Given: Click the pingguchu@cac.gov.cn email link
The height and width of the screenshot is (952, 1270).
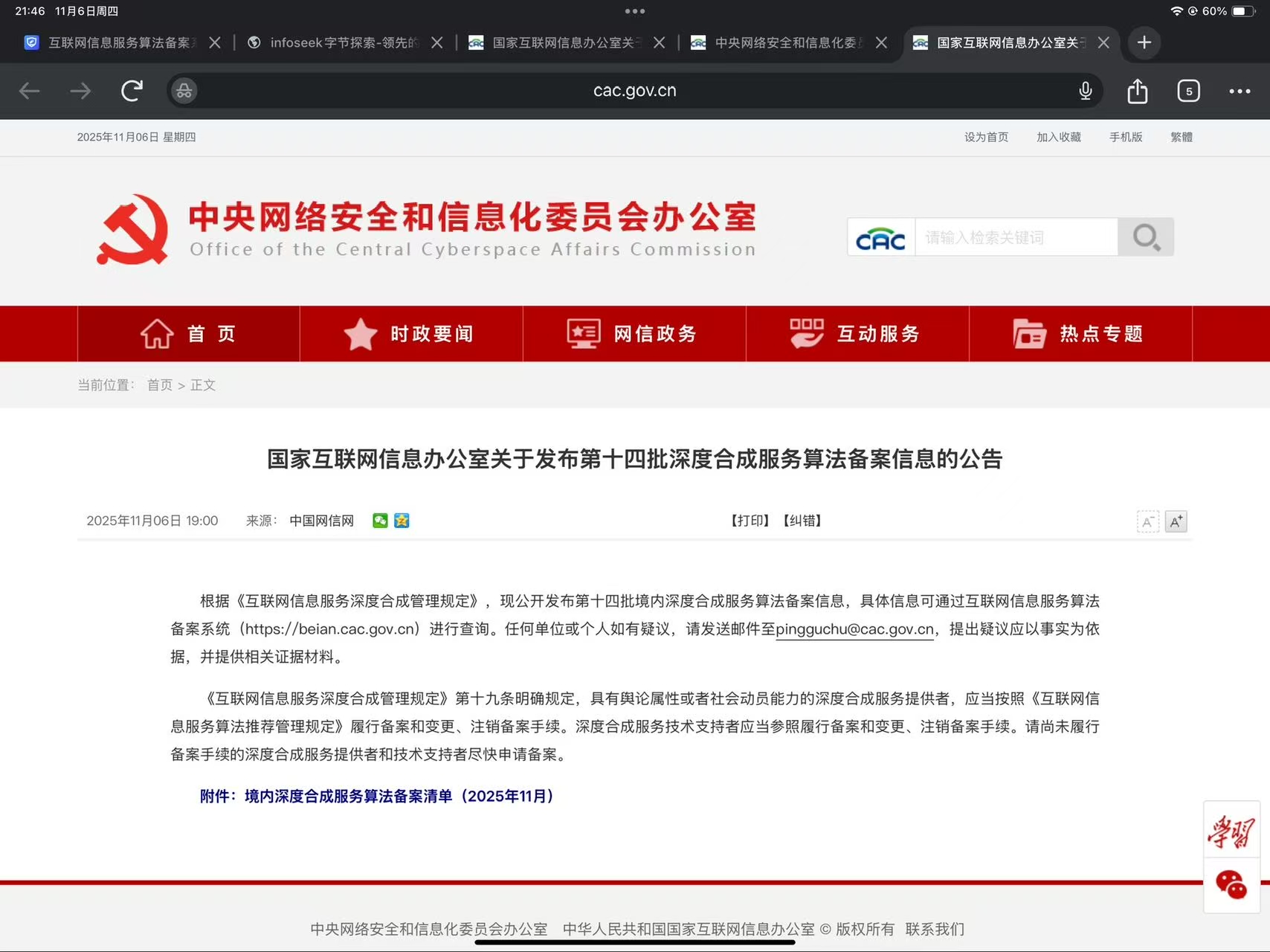Looking at the screenshot, I should (x=854, y=629).
